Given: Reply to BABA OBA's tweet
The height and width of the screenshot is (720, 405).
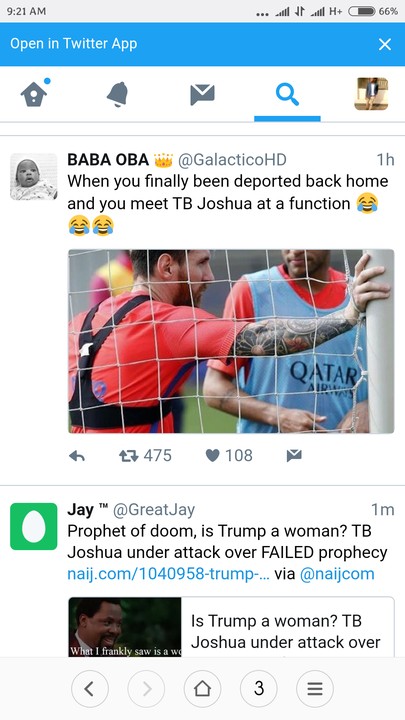Looking at the screenshot, I should click(77, 456).
